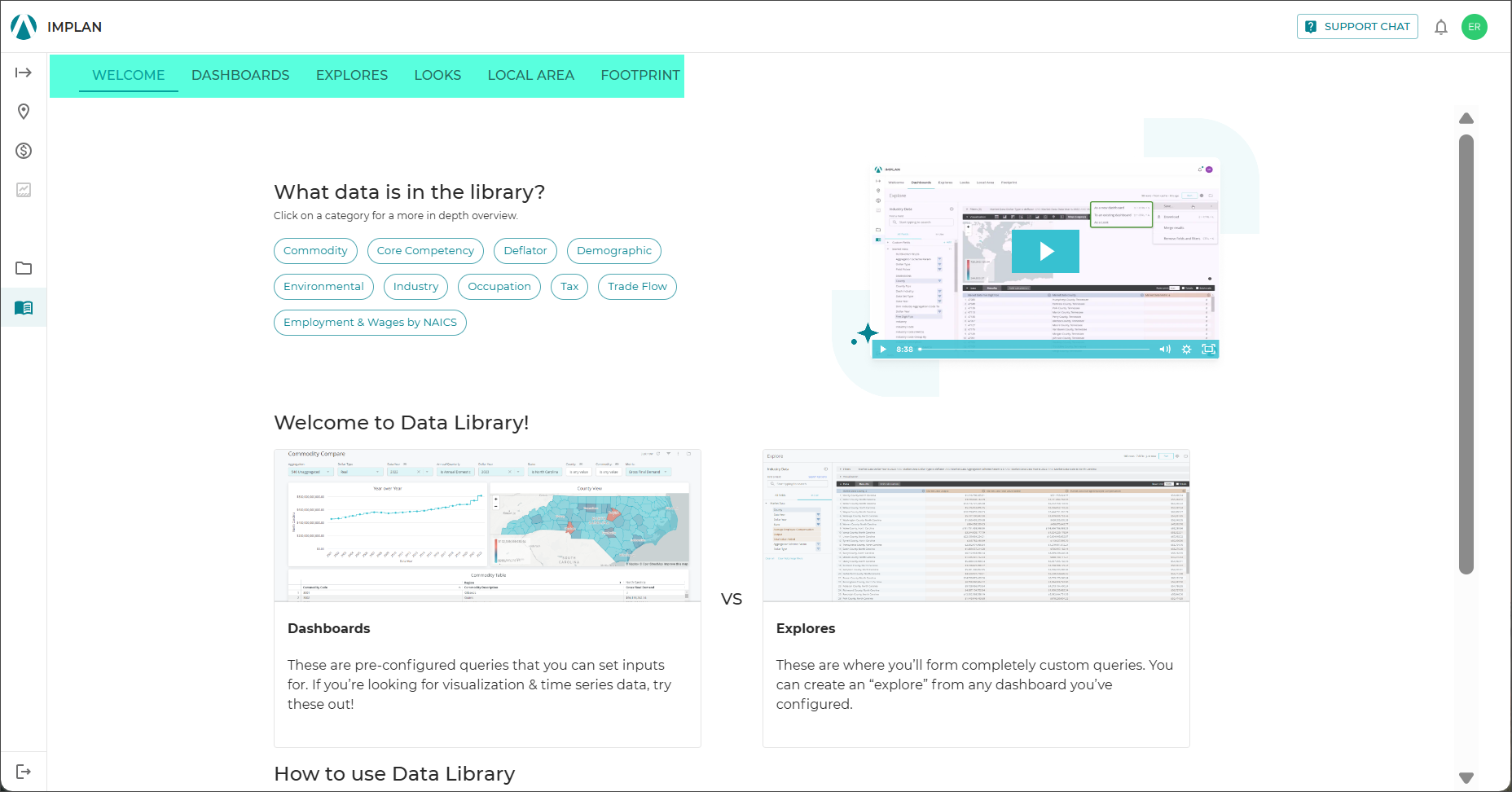Click the sign out icon

point(24,772)
